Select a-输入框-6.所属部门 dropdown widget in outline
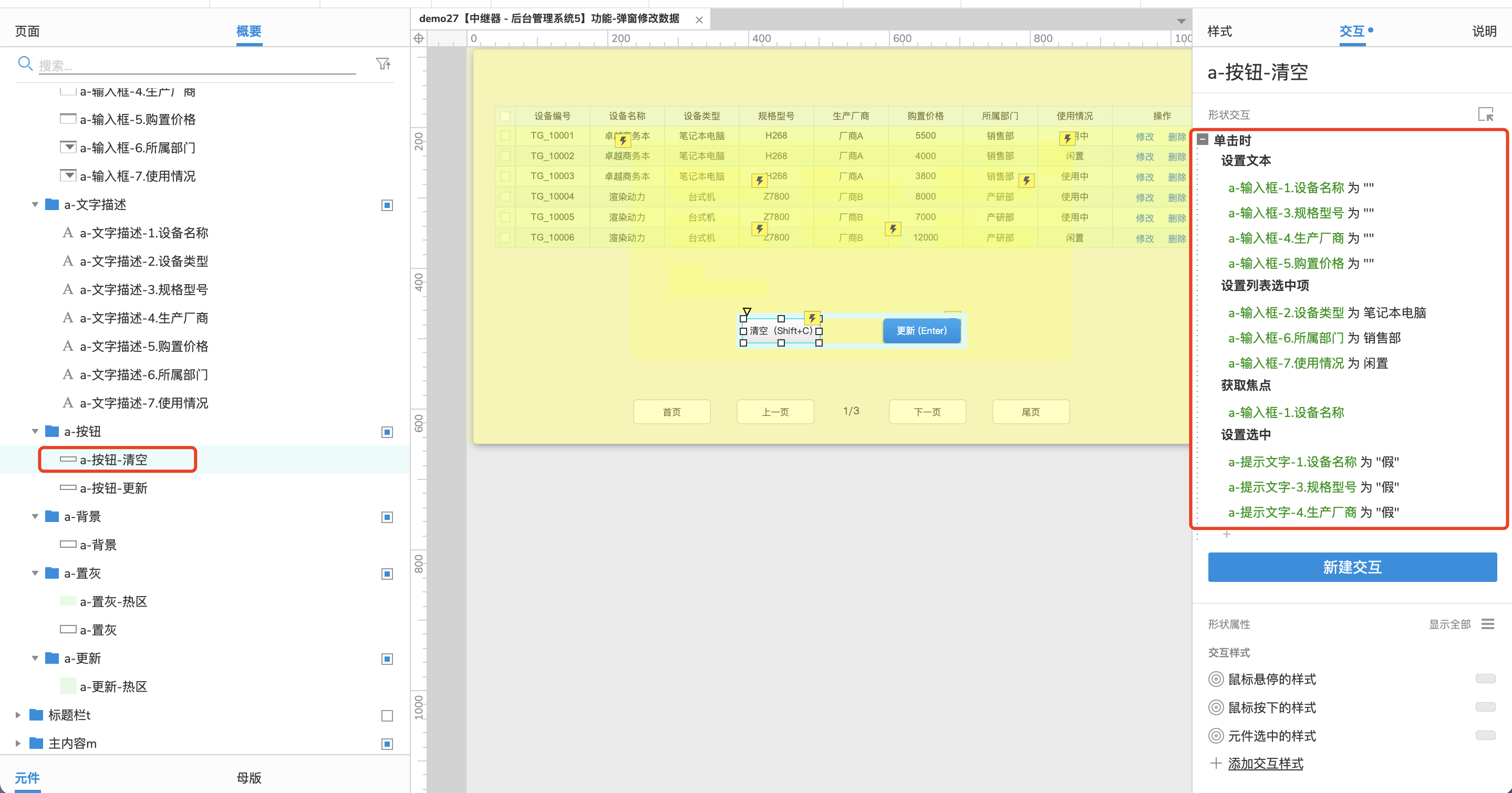Viewport: 1512px width, 793px height. coord(128,147)
